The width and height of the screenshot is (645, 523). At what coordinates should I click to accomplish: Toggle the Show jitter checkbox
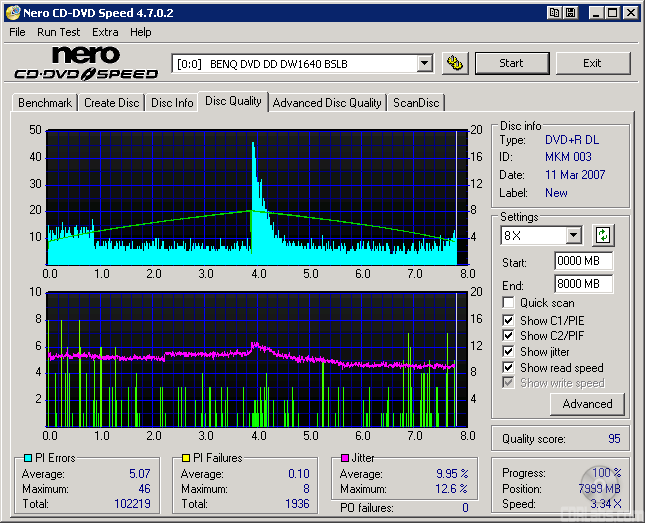(x=509, y=352)
